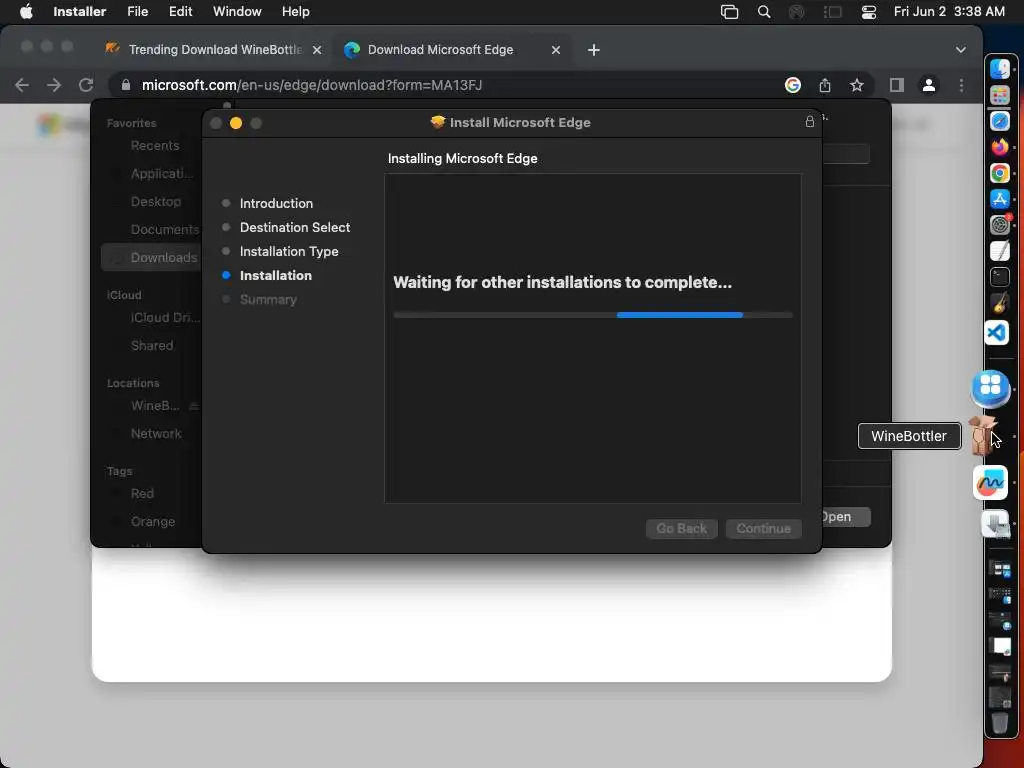Open Terminal from the Dock
Screen dimensions: 1024x768
click(x=999, y=277)
